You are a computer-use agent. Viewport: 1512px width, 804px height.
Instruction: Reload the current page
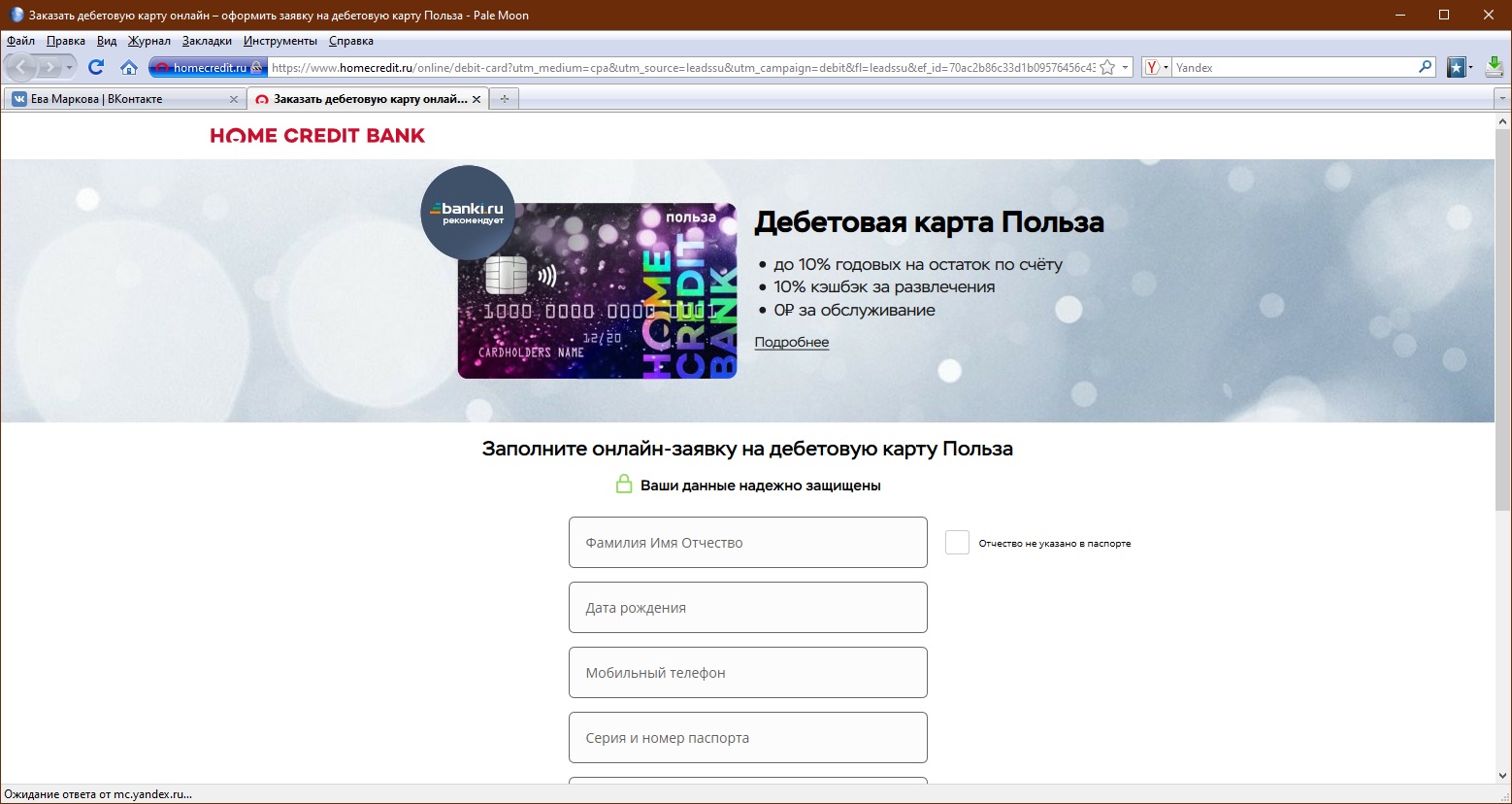coord(95,67)
